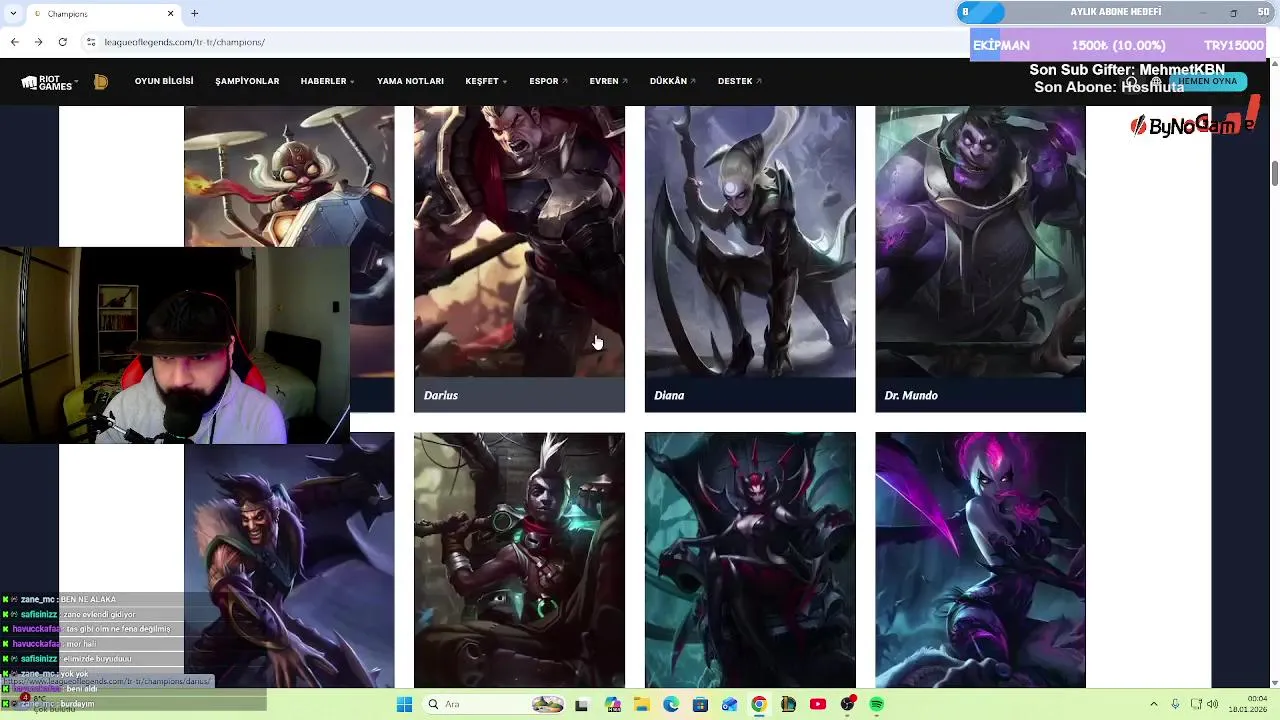
Task: Click the page vertical scrollbar thumb
Action: click(x=1275, y=172)
